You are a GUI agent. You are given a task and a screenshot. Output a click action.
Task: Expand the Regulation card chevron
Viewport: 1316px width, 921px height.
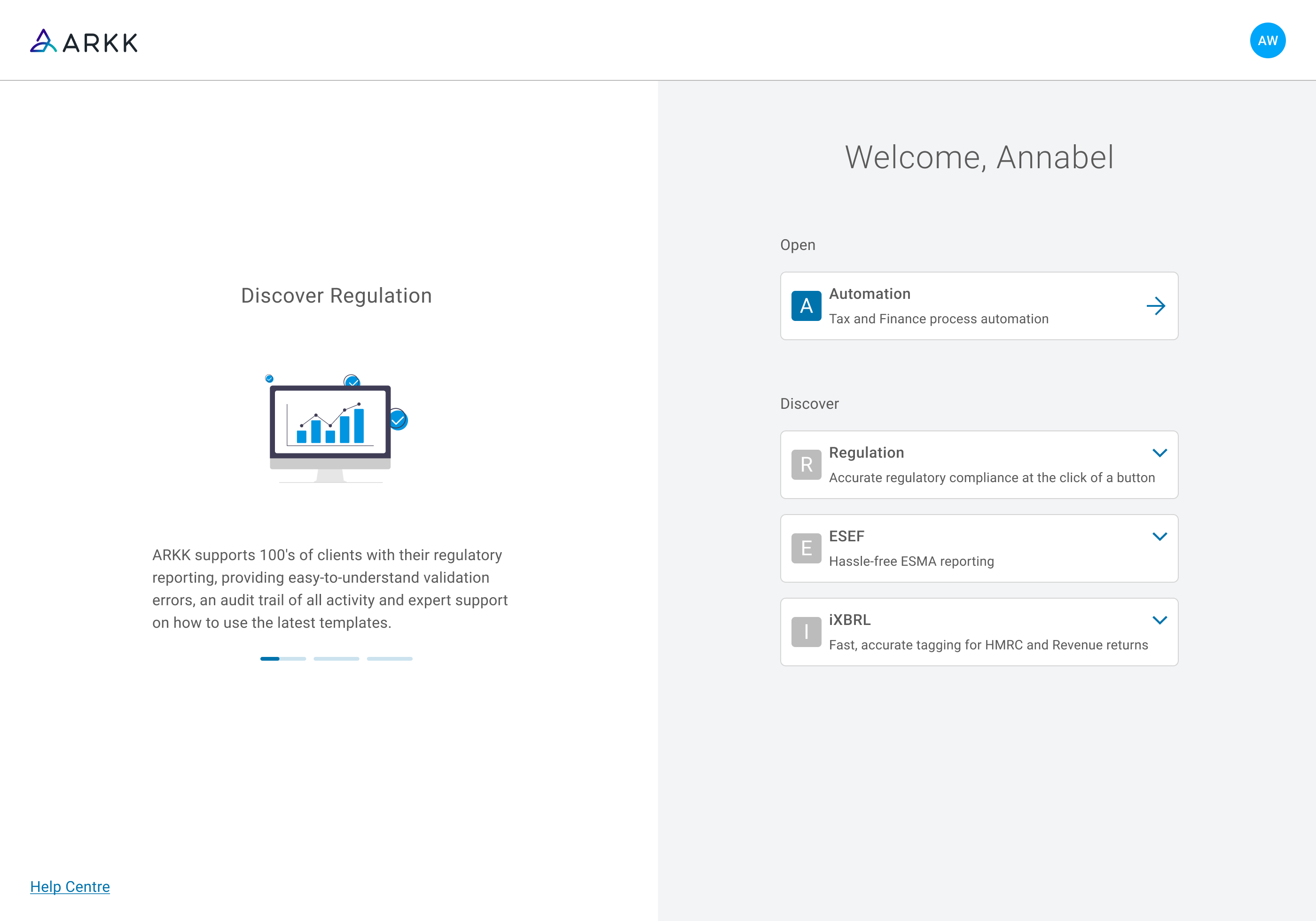[x=1159, y=453]
